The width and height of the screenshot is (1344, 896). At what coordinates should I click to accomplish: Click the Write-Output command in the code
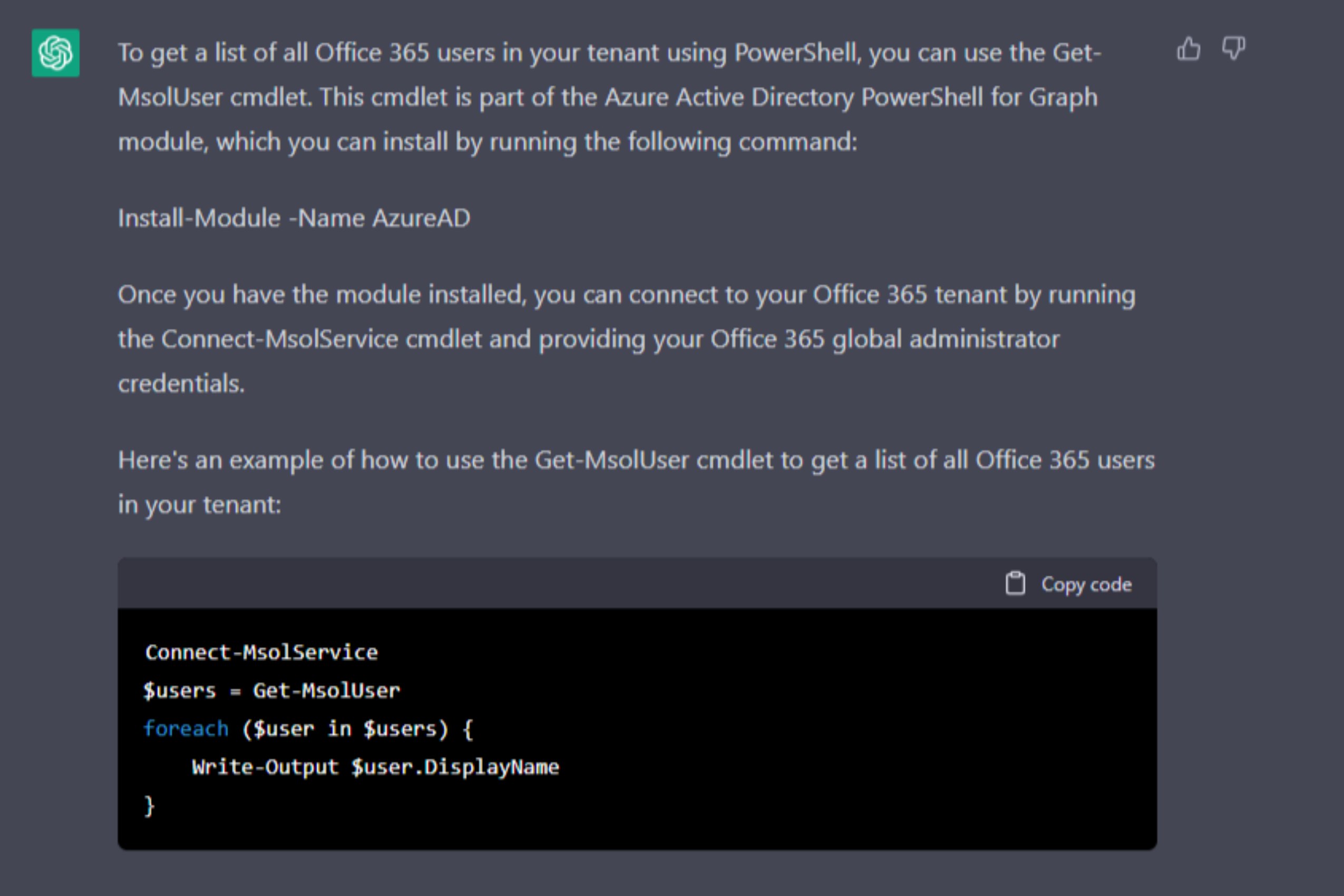265,767
